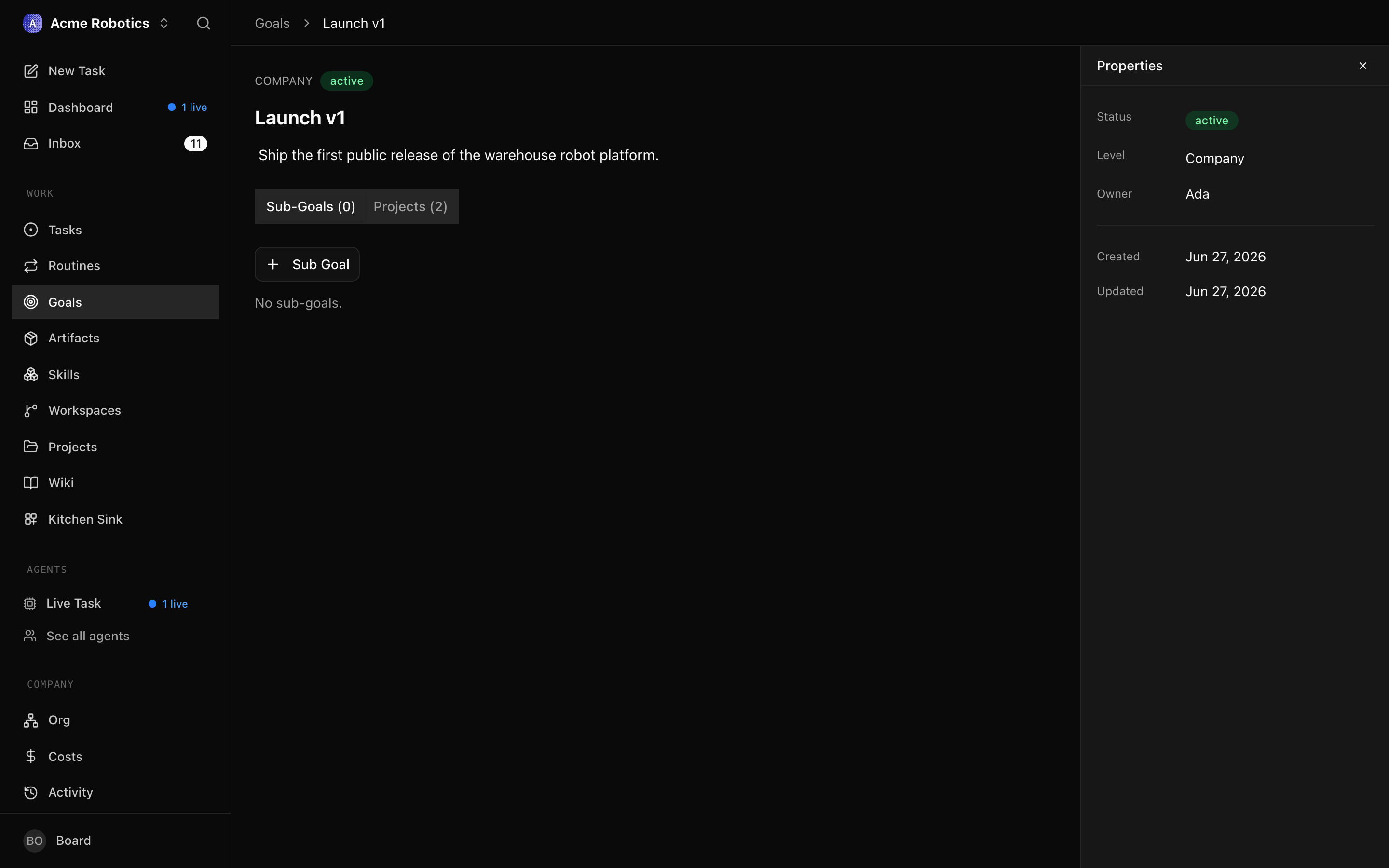Open Workspaces branch icon
1389x868 pixels.
click(x=31, y=410)
